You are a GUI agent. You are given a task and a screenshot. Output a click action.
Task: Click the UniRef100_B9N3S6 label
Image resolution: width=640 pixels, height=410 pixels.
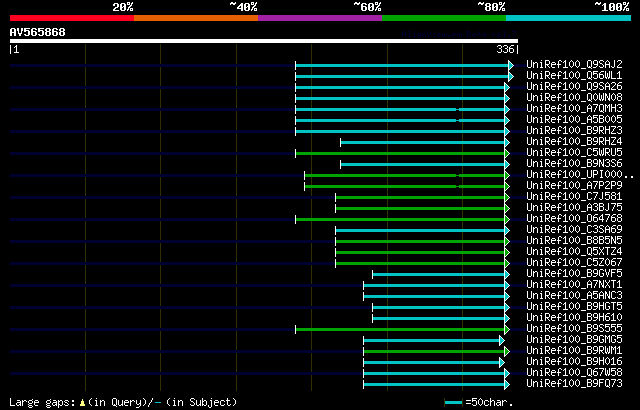(x=574, y=164)
